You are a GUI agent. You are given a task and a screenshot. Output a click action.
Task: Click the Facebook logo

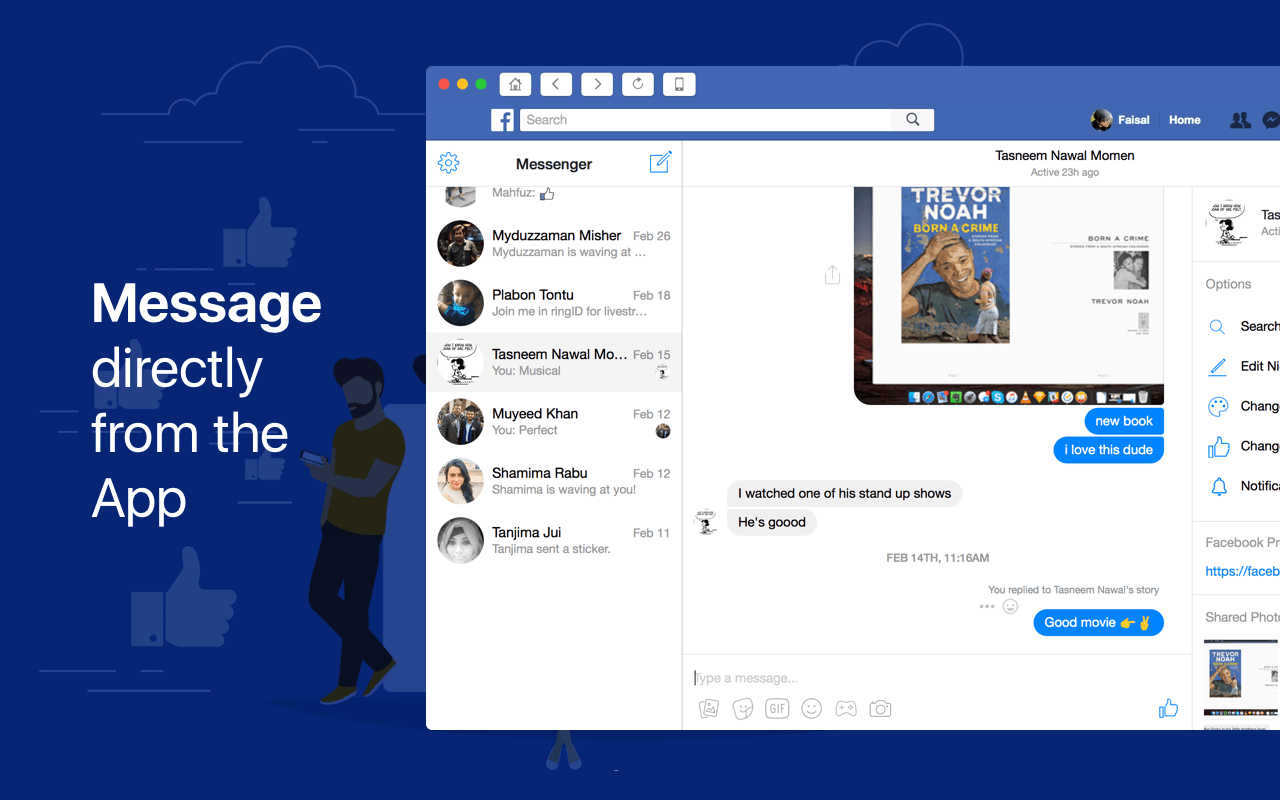(x=502, y=120)
